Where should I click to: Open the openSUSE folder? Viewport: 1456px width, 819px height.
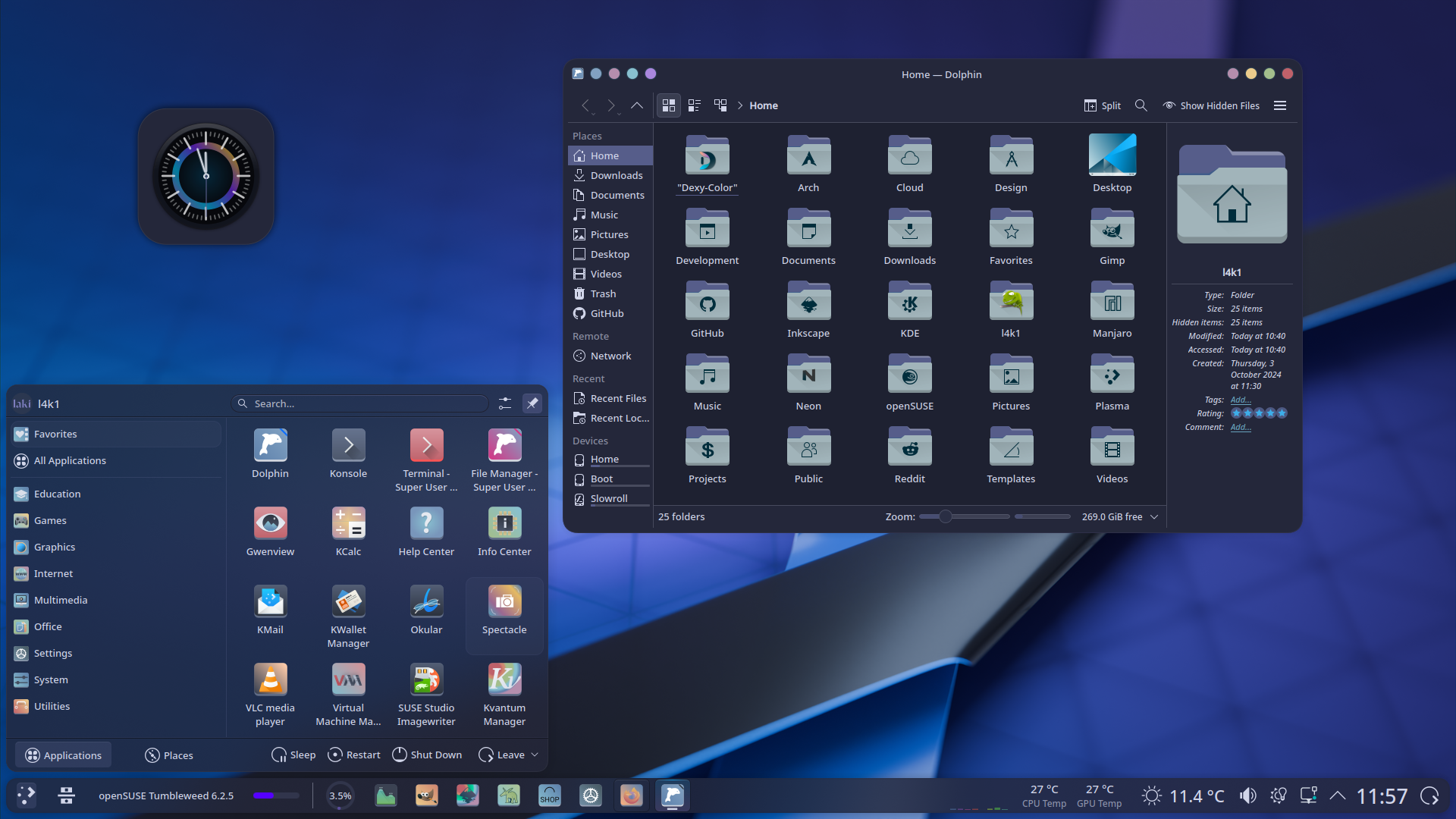909,383
